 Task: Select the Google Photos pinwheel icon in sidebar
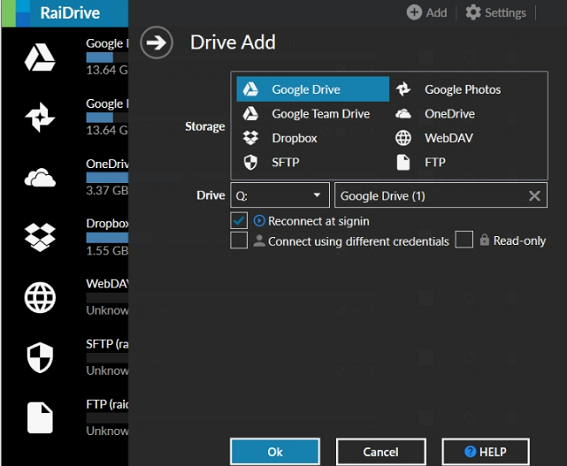[40, 117]
